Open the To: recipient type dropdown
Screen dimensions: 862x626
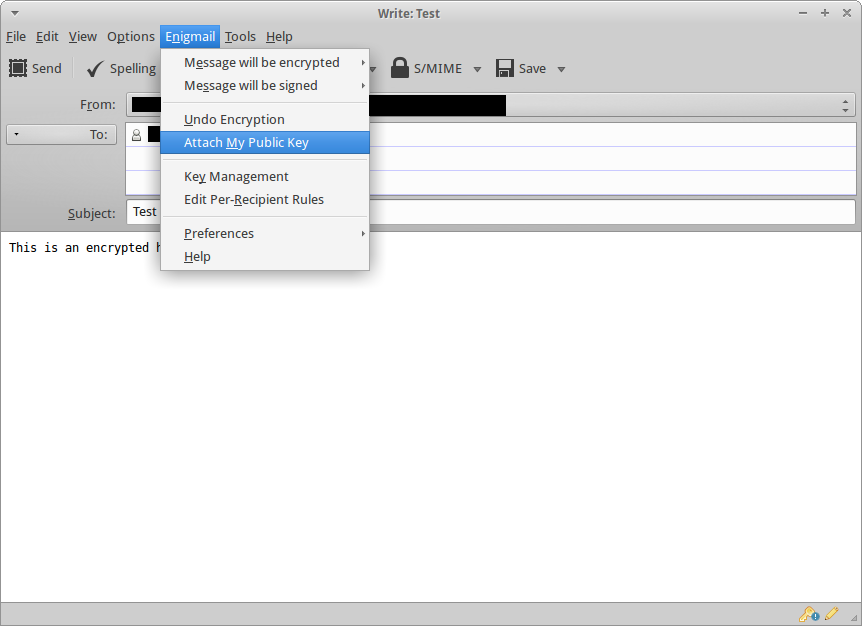(x=61, y=134)
